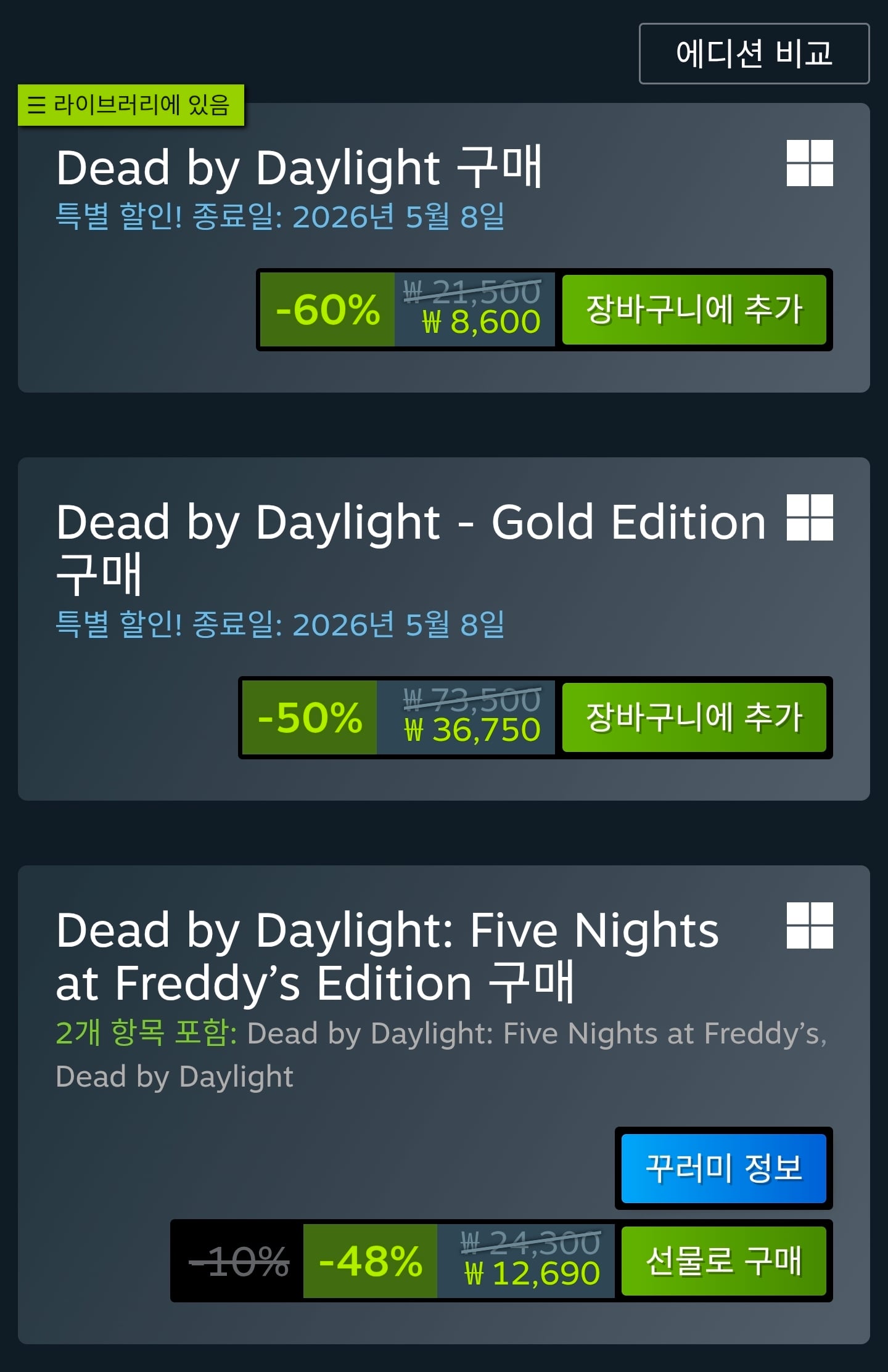The image size is (888, 1372).
Task: Click Windows icon beside Dead by Daylight 구매
Action: 810,163
